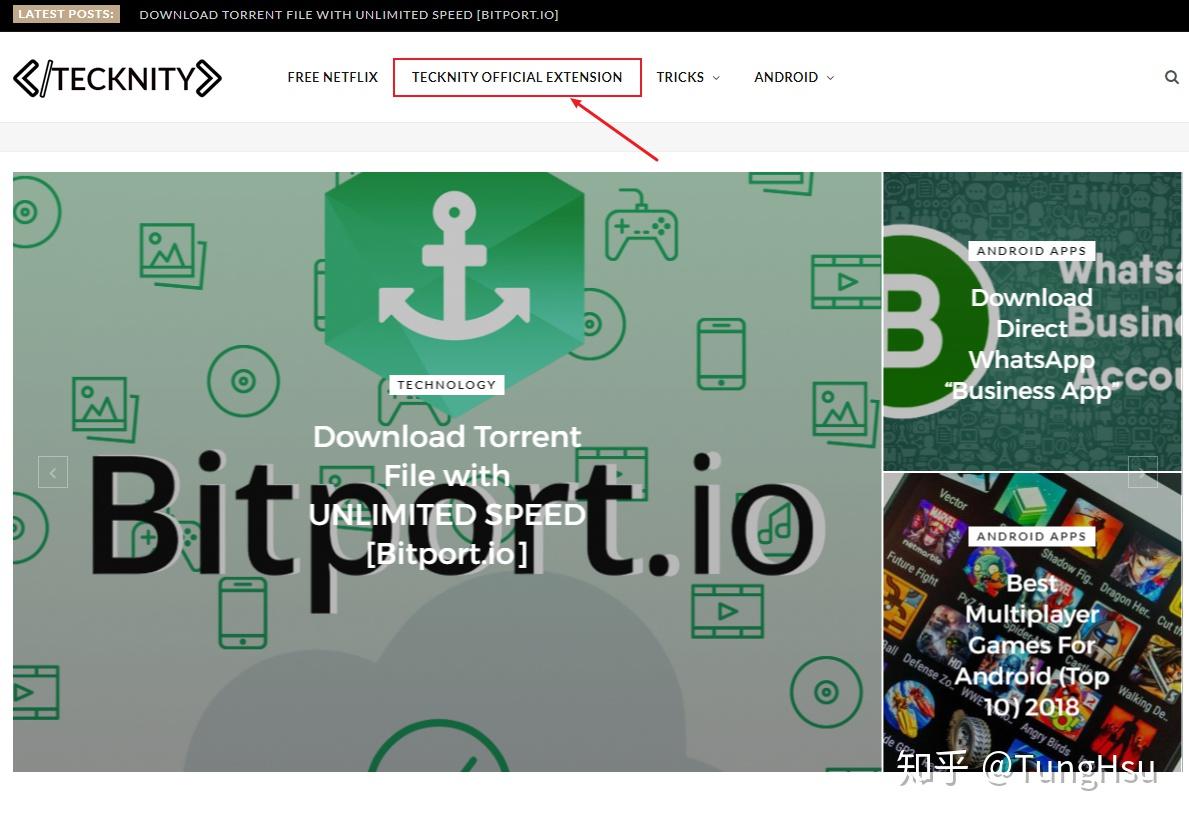Show next slide with right arrow
The width and height of the screenshot is (1189, 822).
coord(1143,472)
